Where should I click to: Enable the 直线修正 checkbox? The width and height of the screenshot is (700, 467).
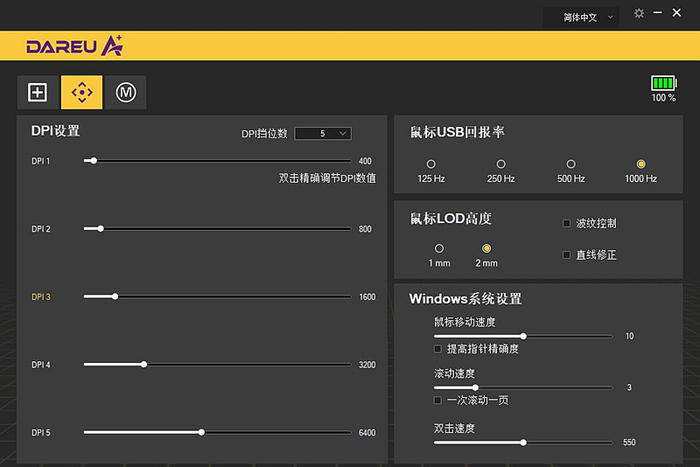pyautogui.click(x=567, y=255)
